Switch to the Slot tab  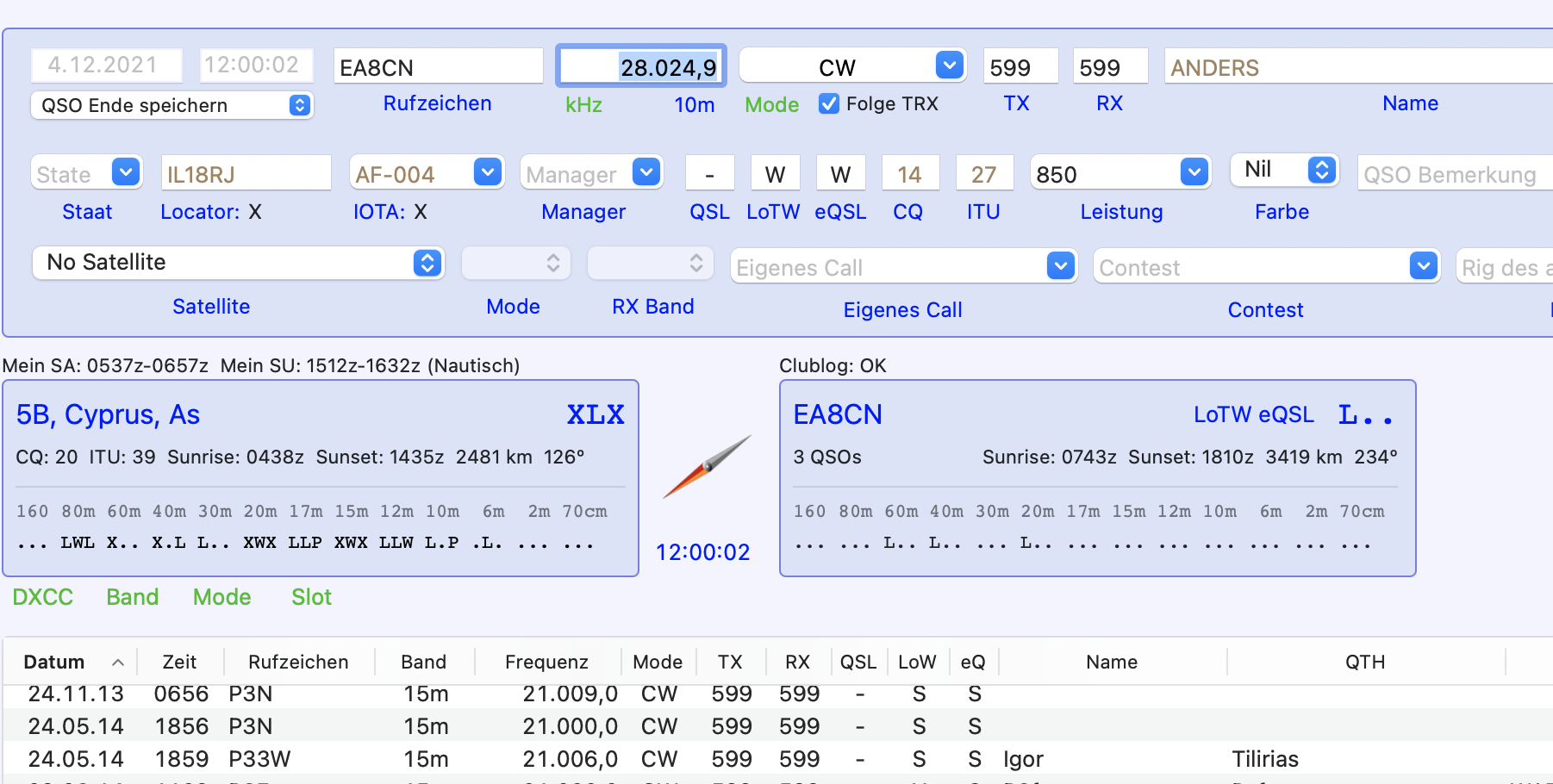(x=311, y=597)
